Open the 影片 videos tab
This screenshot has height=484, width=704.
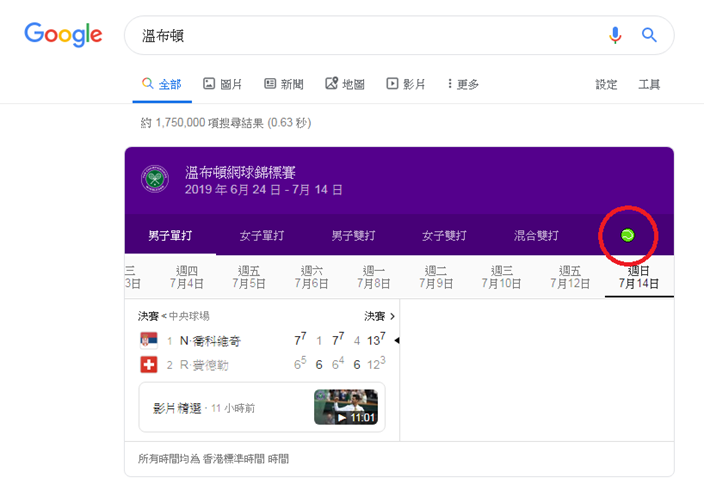point(405,84)
